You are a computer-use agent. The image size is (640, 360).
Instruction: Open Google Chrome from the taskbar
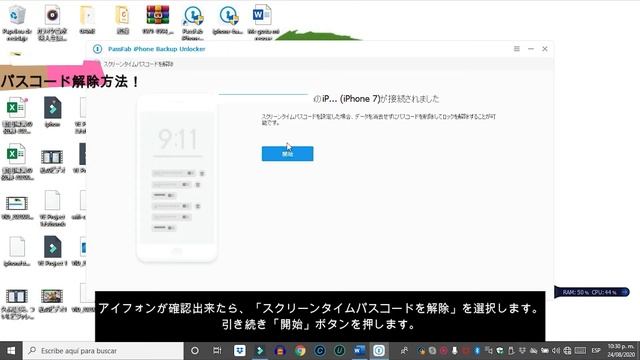[x=300, y=351]
